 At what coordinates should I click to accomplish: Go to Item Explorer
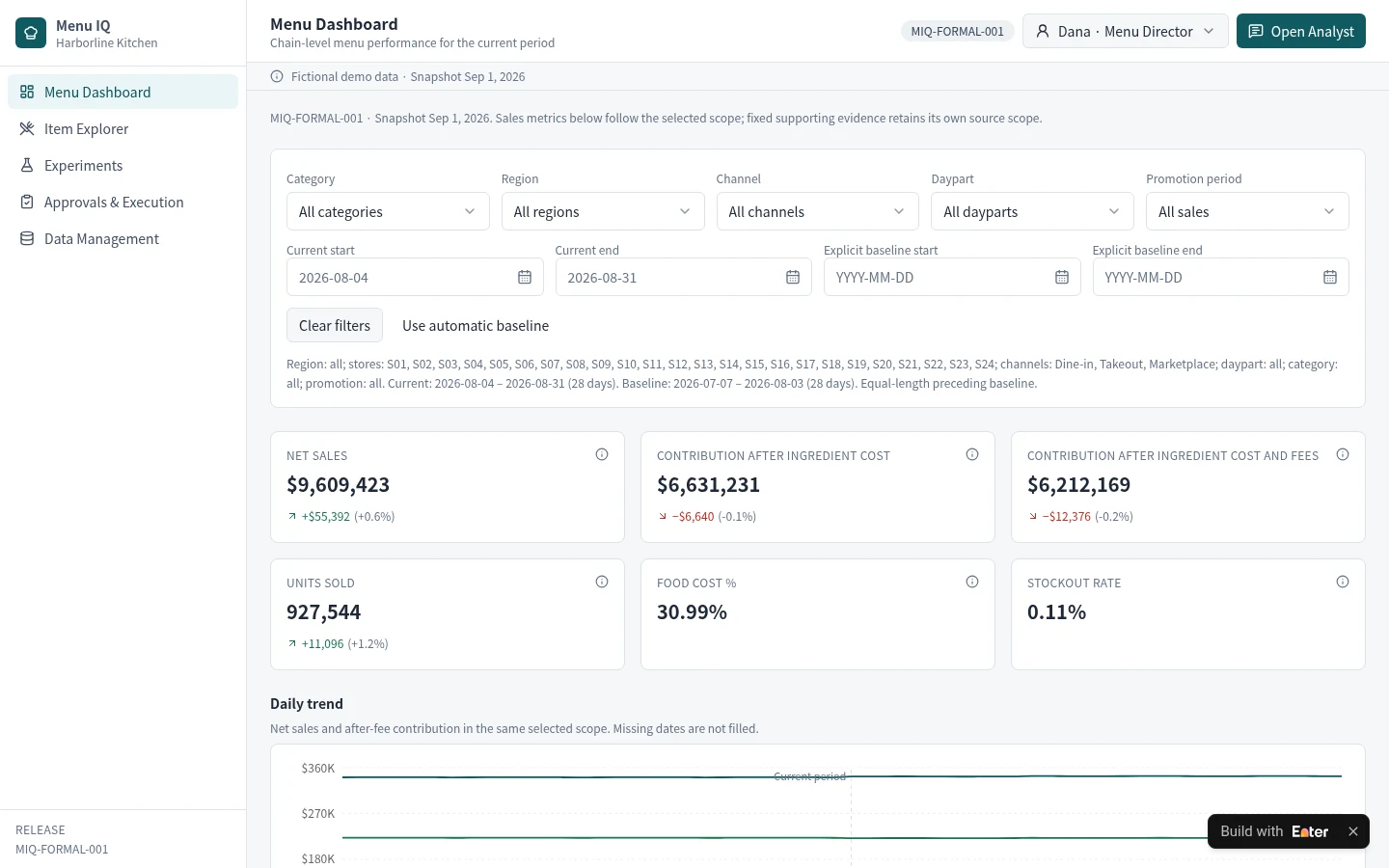pyautogui.click(x=123, y=128)
